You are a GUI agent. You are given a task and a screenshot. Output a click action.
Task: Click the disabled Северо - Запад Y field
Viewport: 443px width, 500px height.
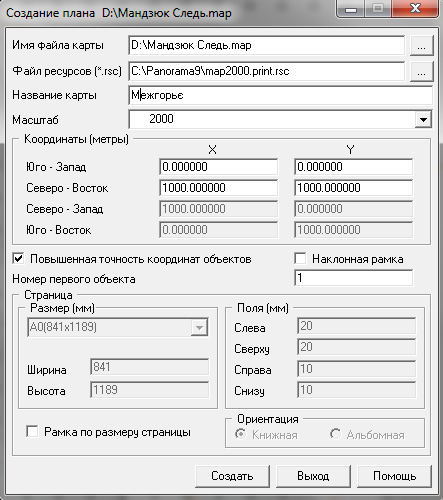[x=353, y=209]
